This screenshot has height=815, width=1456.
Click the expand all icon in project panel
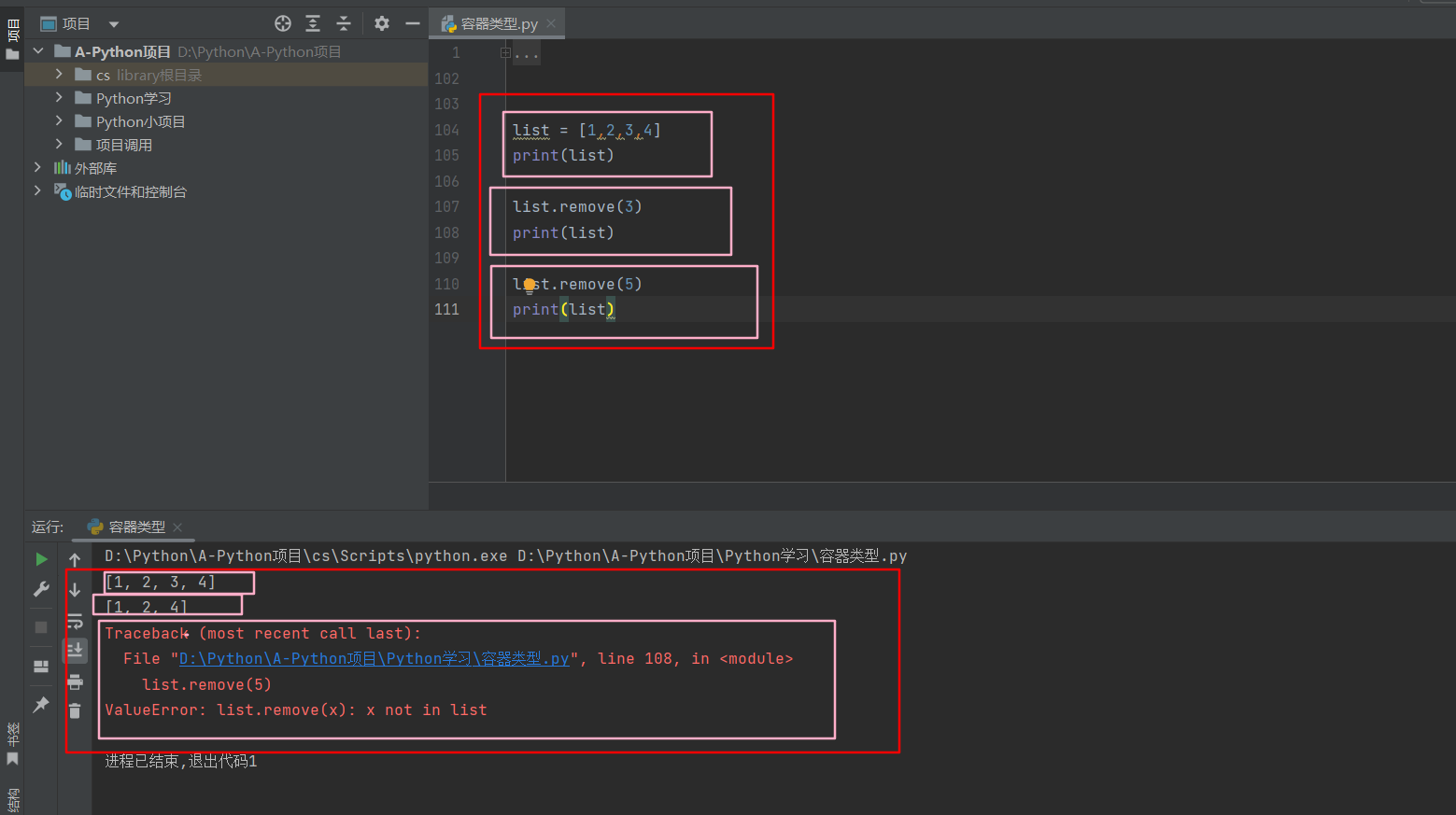313,23
